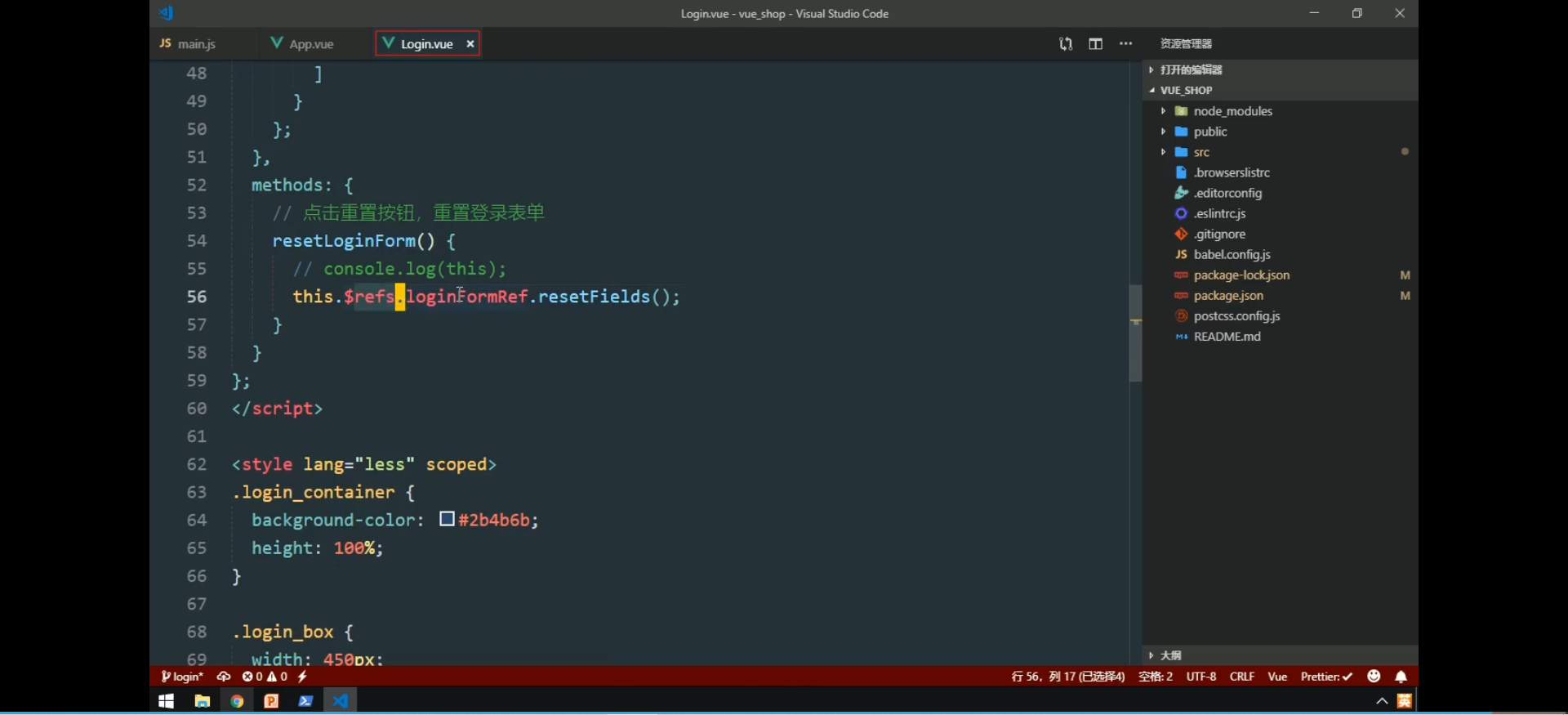Select the Login.vue tab

[426, 44]
